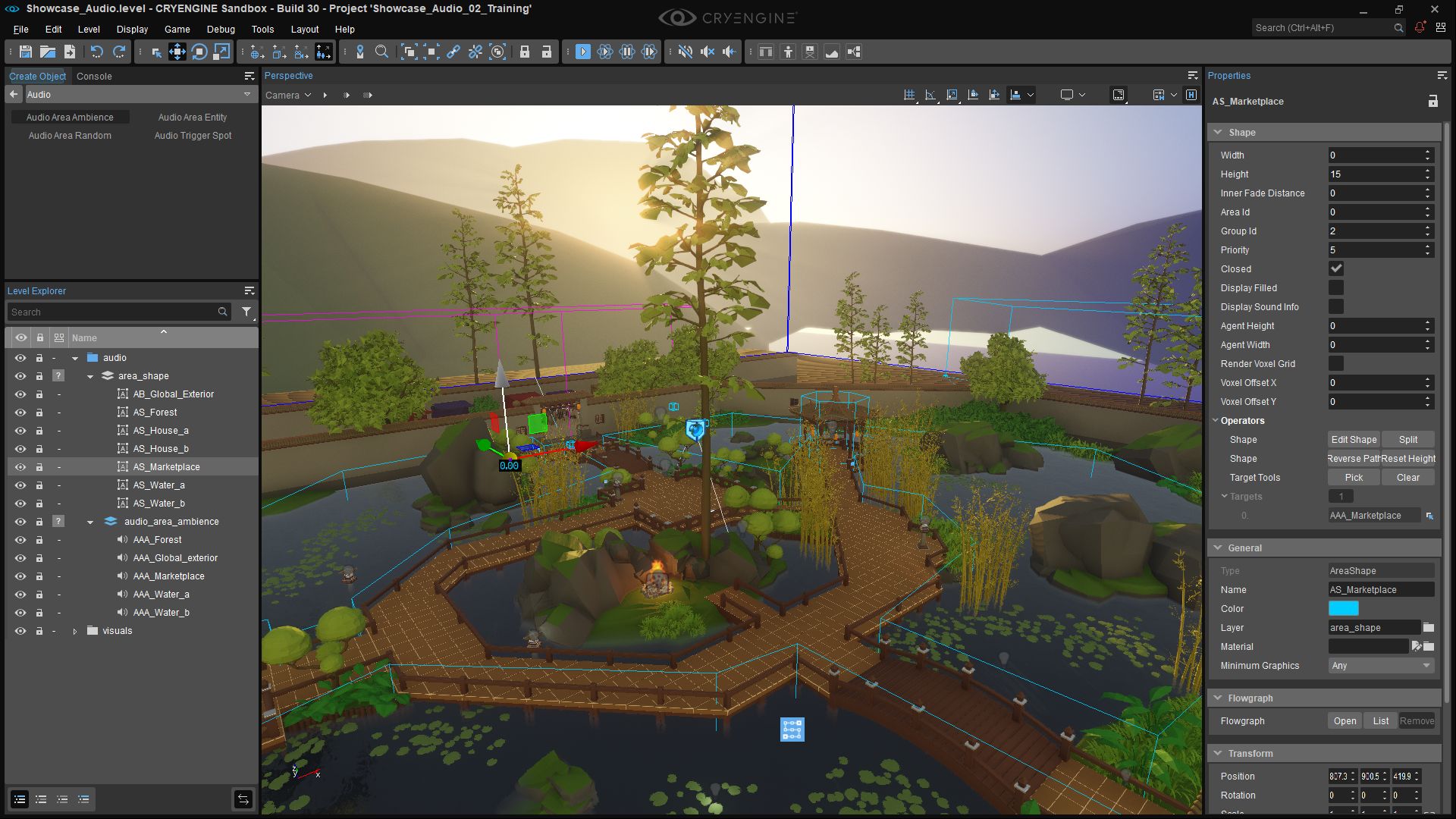Toggle helpers display with the H icon
Viewport: 1456px width, 819px height.
tap(1191, 95)
